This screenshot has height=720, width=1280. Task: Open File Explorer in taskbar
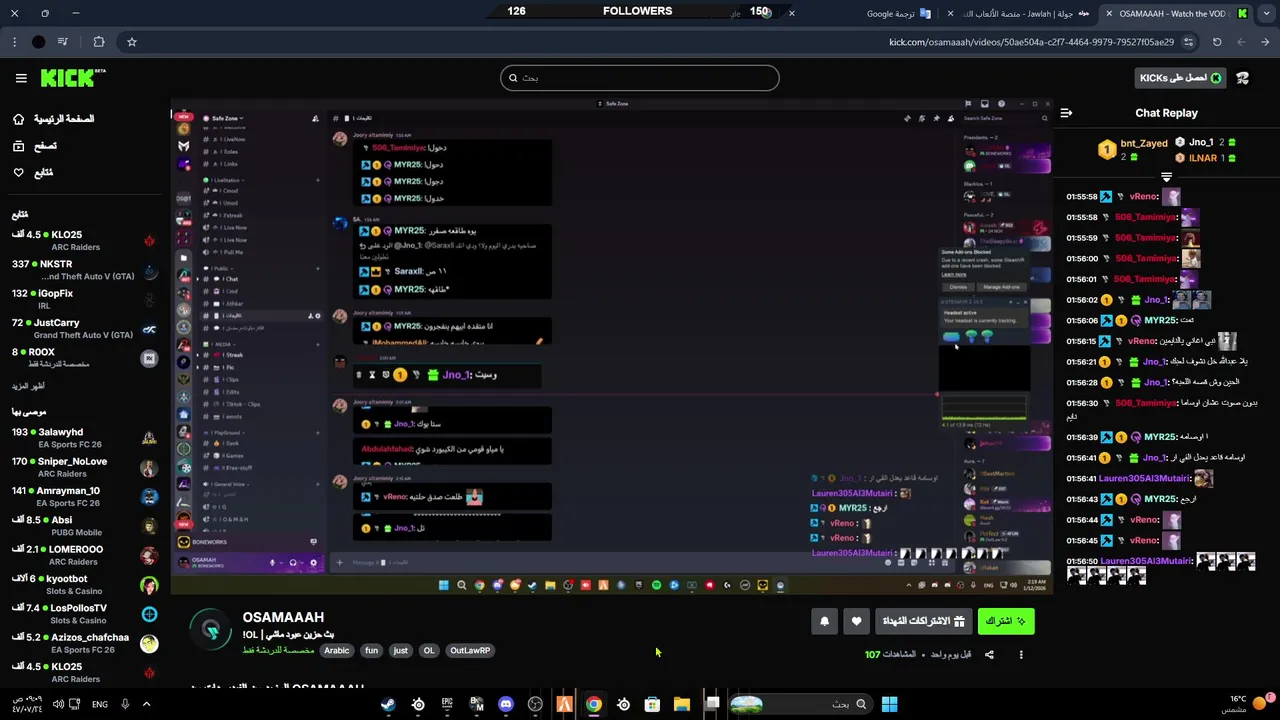click(x=682, y=704)
